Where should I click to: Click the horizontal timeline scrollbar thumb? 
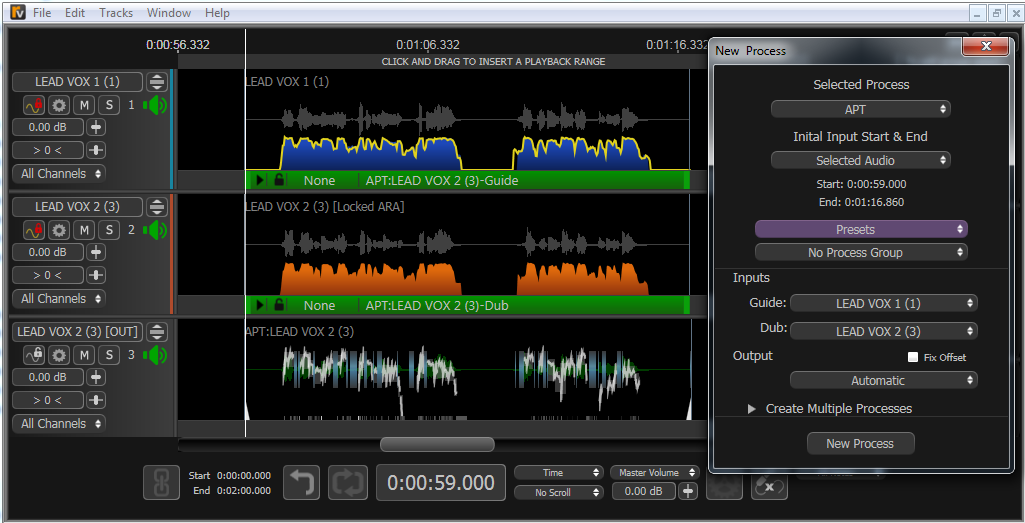pyautogui.click(x=437, y=444)
